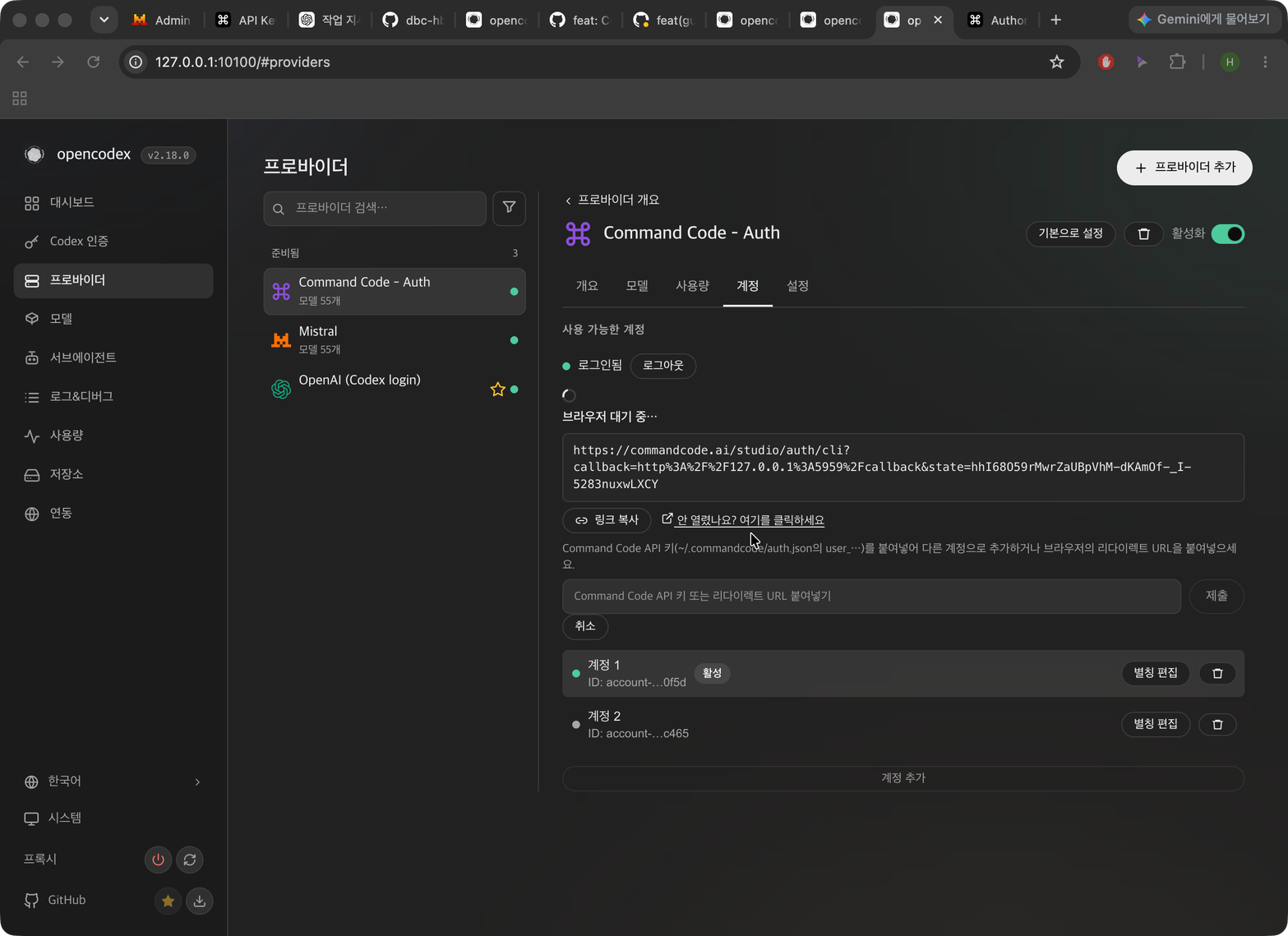Click the red extension icon in toolbar

pyautogui.click(x=1106, y=62)
